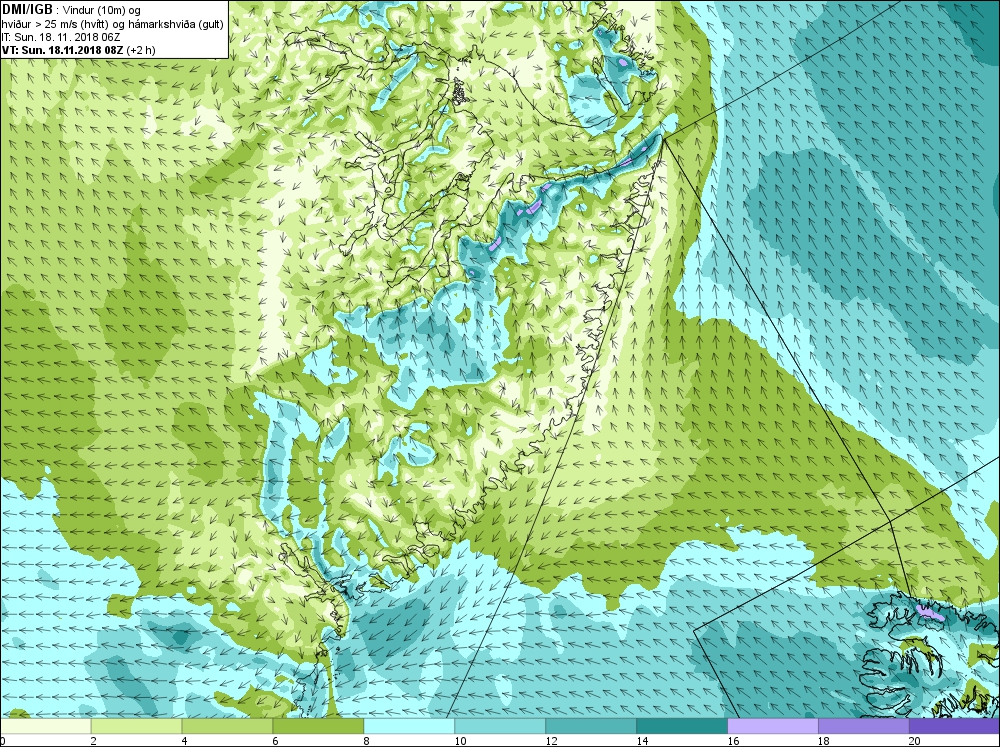The height and width of the screenshot is (747, 1000).
Task: Select the 12–14 m/s teal swatch
Action: point(591,726)
